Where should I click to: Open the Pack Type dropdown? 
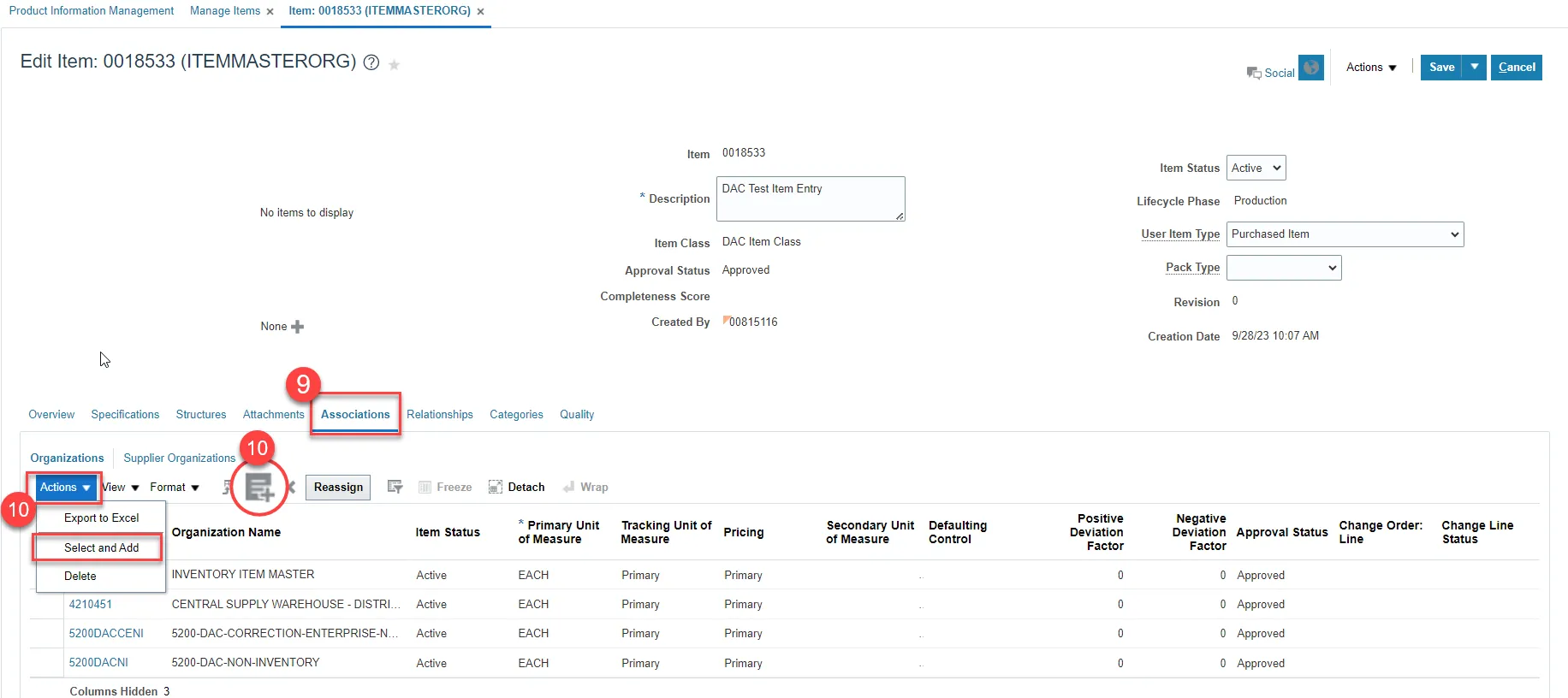(1283, 269)
